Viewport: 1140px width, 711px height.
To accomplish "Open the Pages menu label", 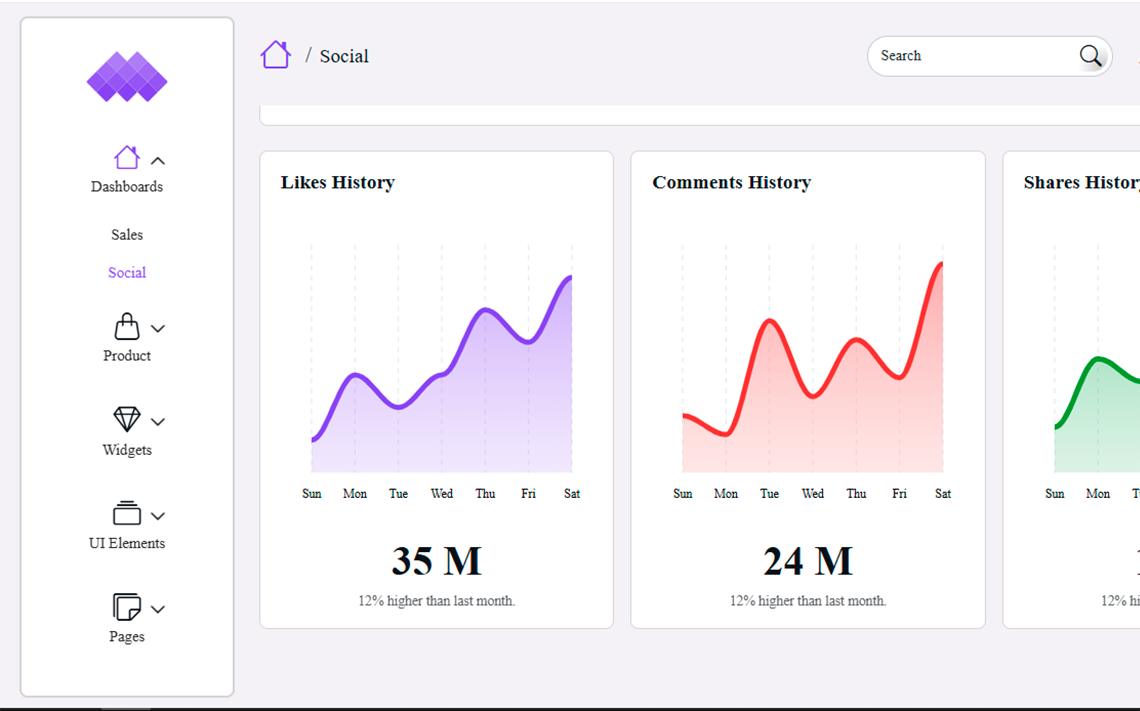I will point(127,637).
